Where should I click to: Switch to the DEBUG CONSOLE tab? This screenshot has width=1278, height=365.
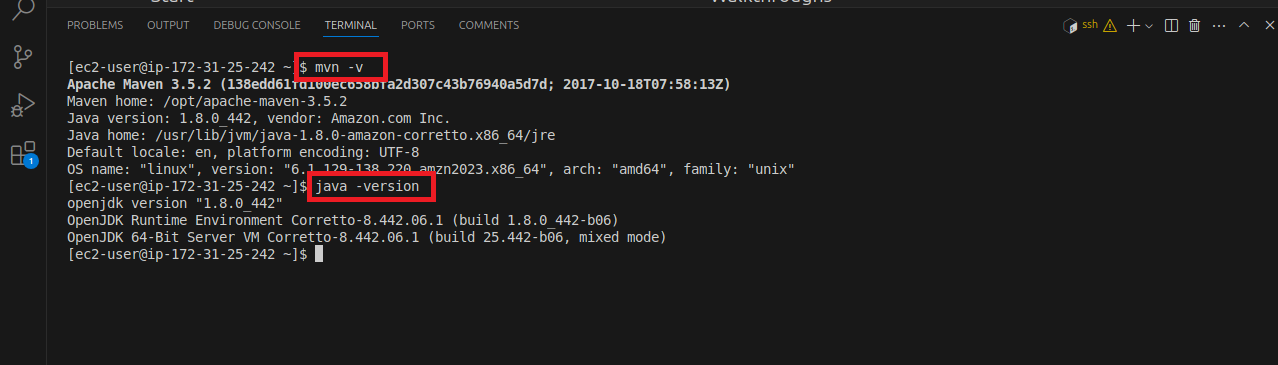[x=257, y=25]
